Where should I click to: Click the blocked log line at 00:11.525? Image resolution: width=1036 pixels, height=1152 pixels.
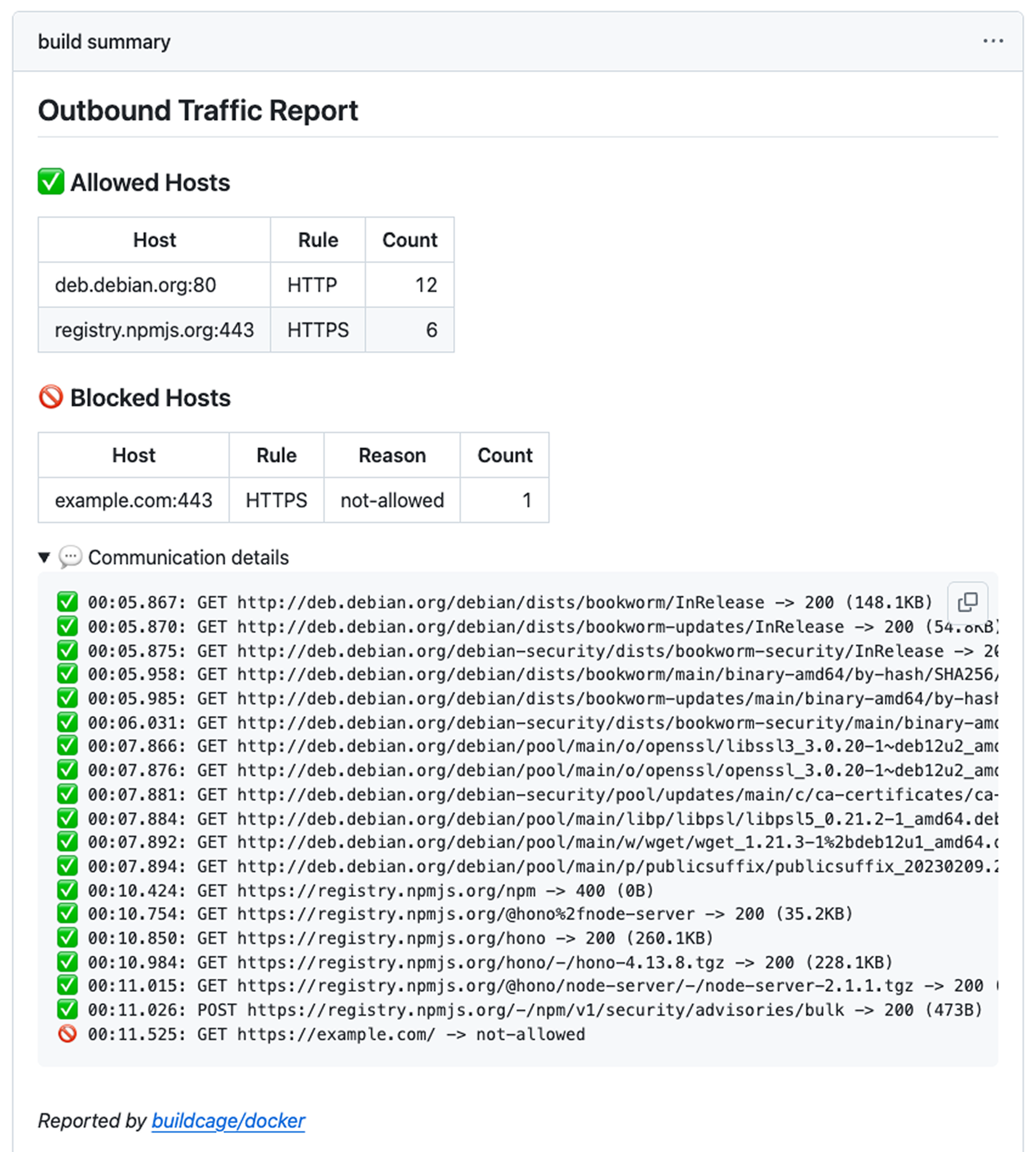(x=321, y=1034)
